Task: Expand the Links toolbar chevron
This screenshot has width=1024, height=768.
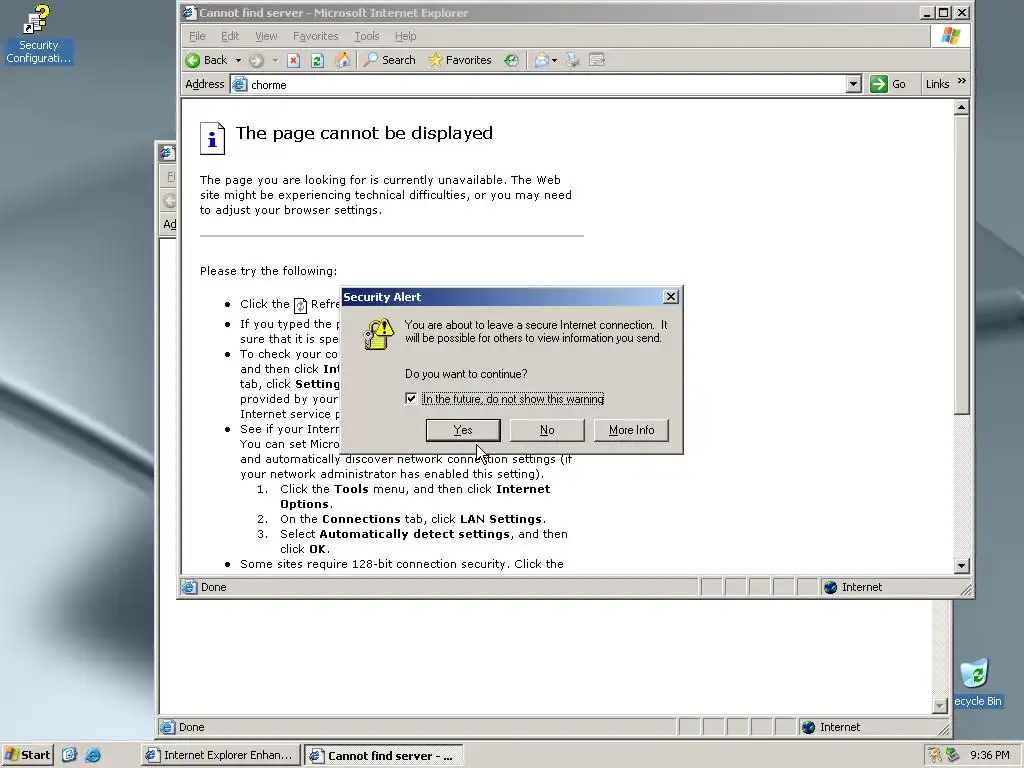Action: 961,81
